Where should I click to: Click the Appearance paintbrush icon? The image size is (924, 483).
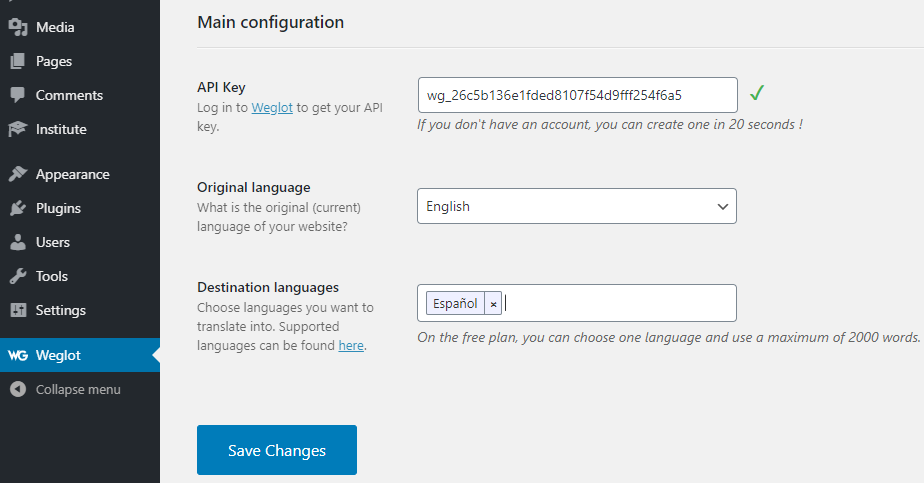coord(17,174)
